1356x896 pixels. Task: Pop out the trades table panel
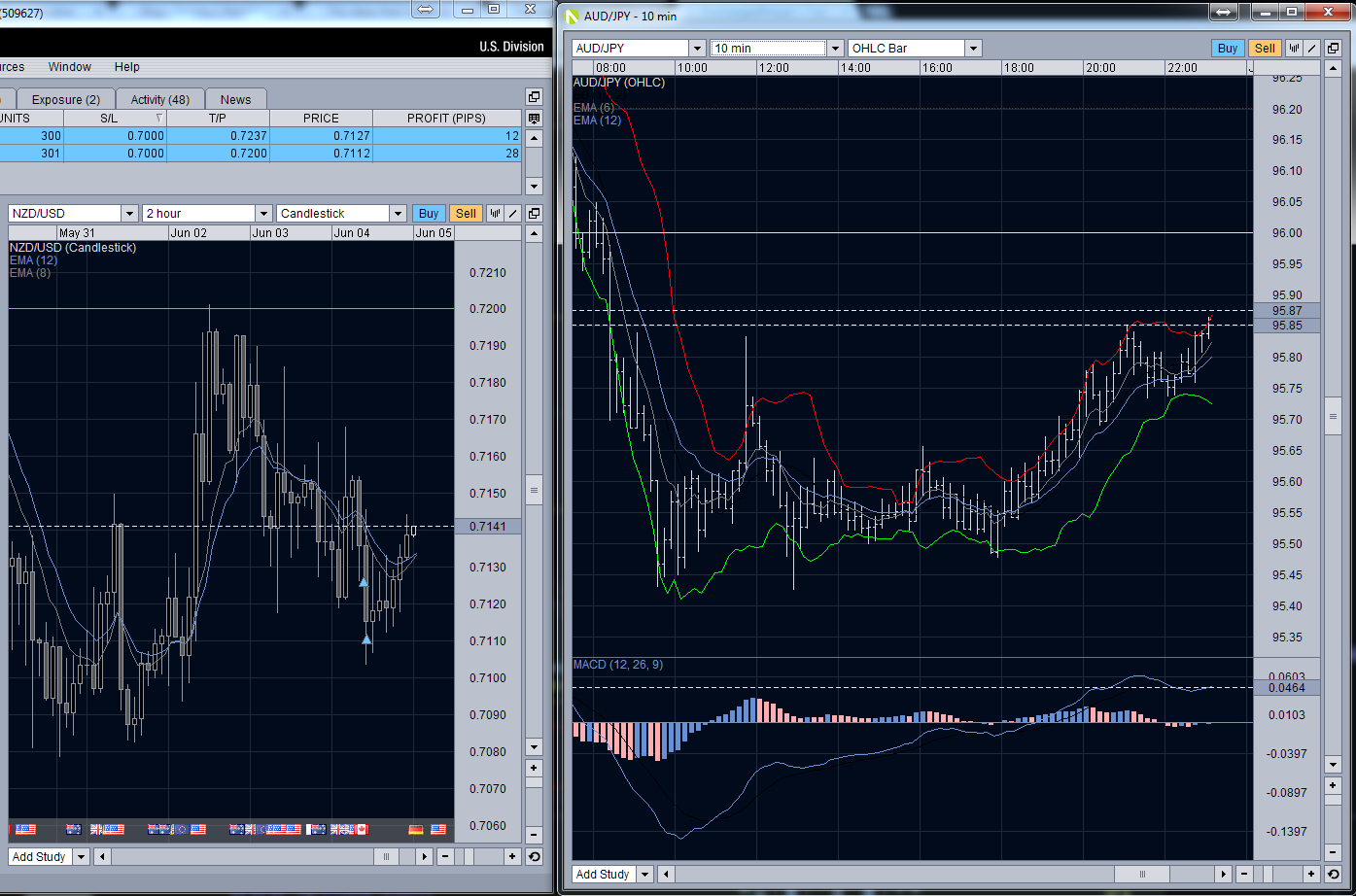(534, 97)
